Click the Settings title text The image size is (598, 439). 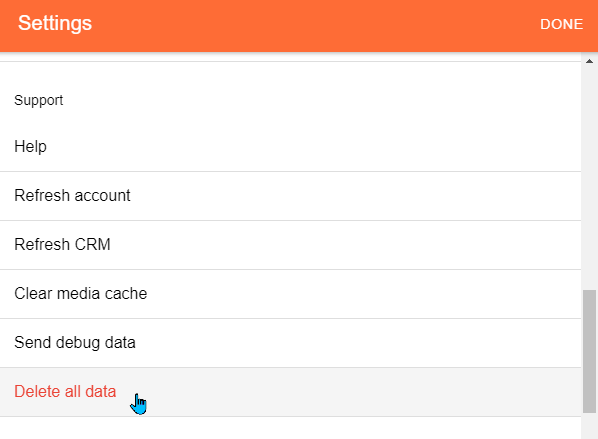55,24
